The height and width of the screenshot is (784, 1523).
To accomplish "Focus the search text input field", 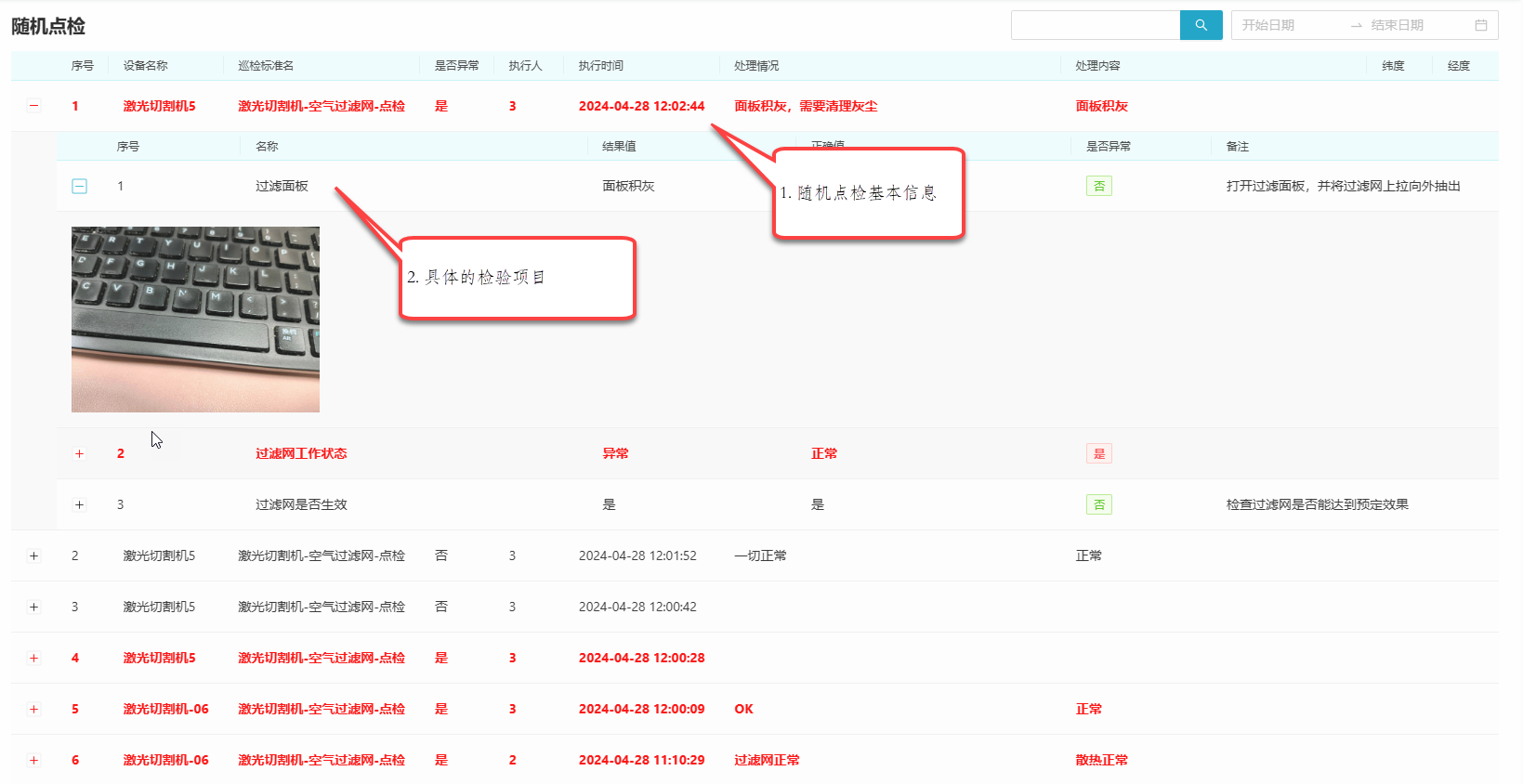I will (x=1096, y=25).
